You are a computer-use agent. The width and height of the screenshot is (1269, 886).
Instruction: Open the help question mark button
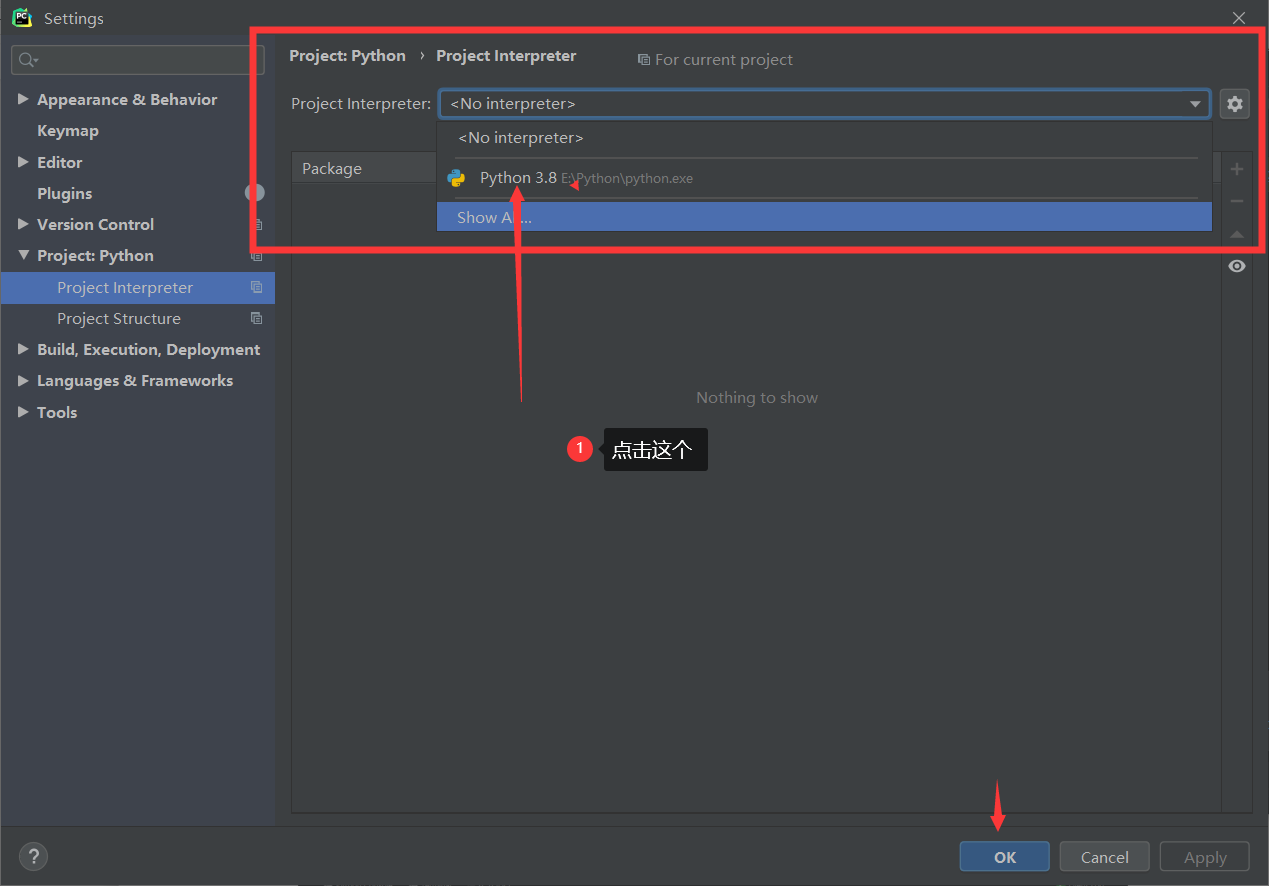click(33, 856)
